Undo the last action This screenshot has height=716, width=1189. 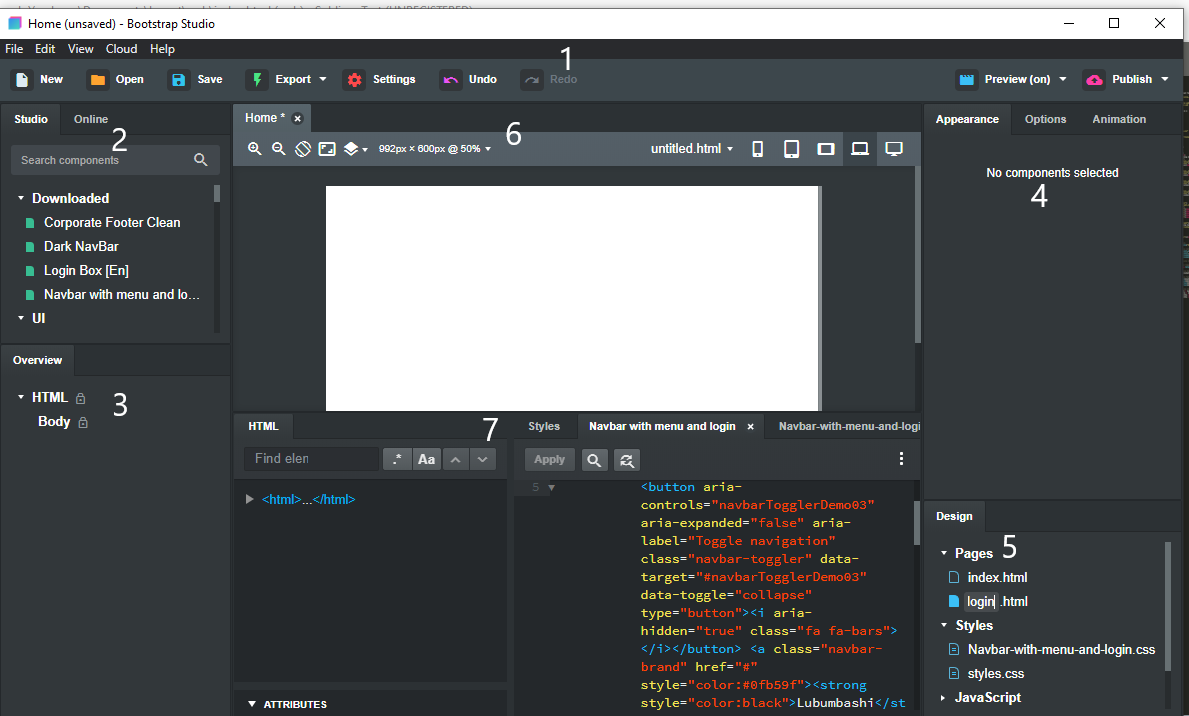[469, 80]
